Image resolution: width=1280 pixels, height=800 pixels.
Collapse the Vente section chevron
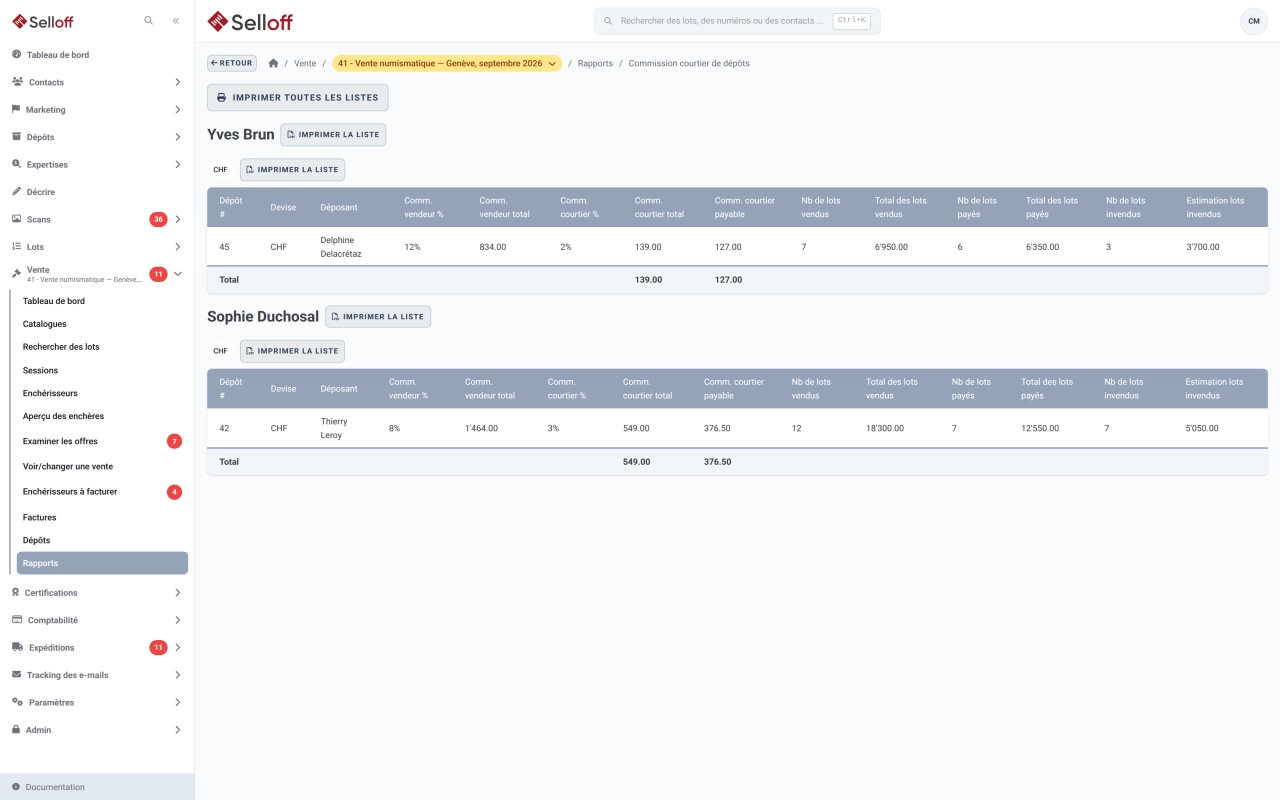click(x=177, y=274)
